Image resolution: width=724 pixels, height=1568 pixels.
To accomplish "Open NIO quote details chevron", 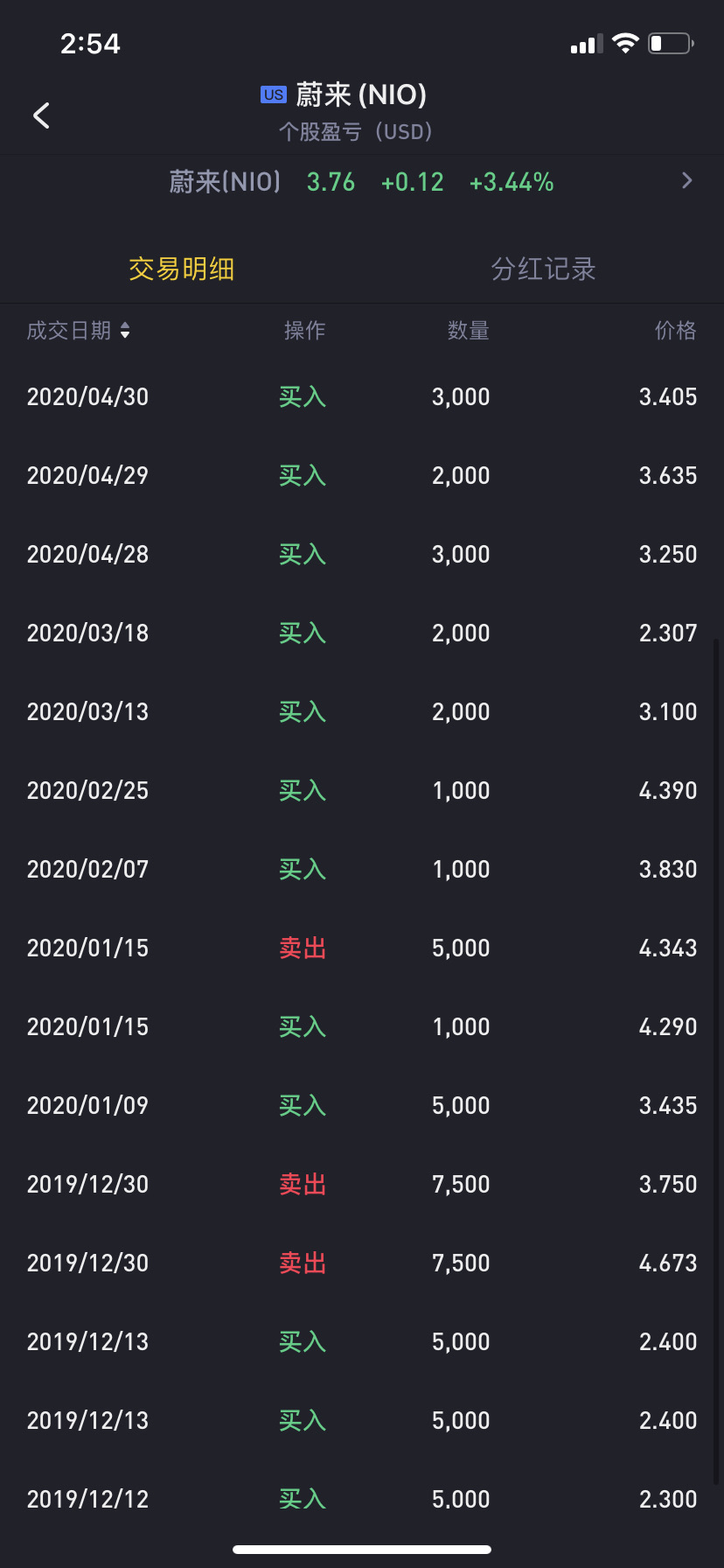I will 686,181.
